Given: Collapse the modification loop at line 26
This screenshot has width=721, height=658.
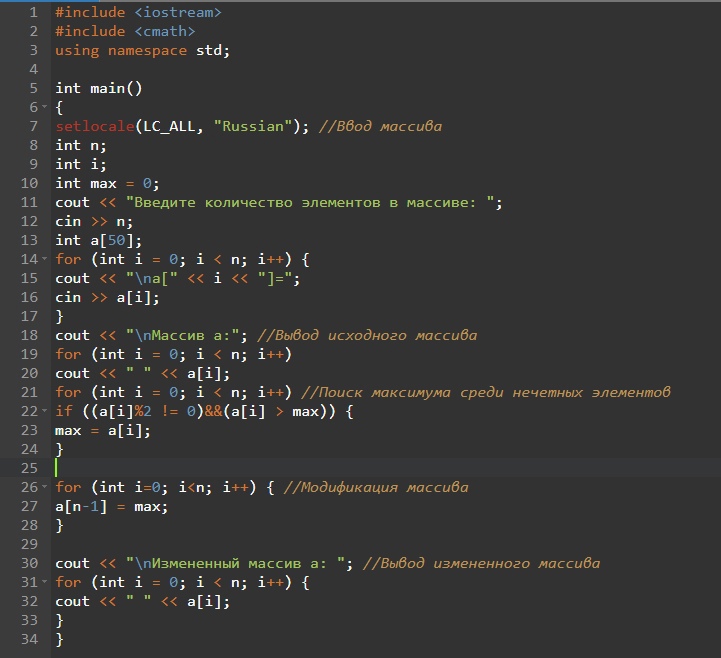Looking at the screenshot, I should tap(45, 486).
